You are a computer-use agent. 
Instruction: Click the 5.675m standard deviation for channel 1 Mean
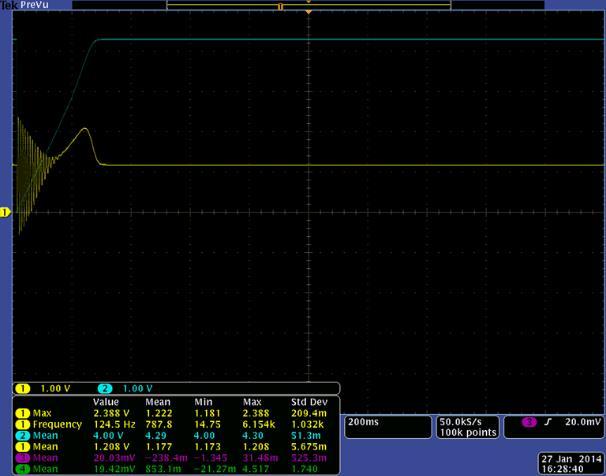pyautogui.click(x=309, y=447)
